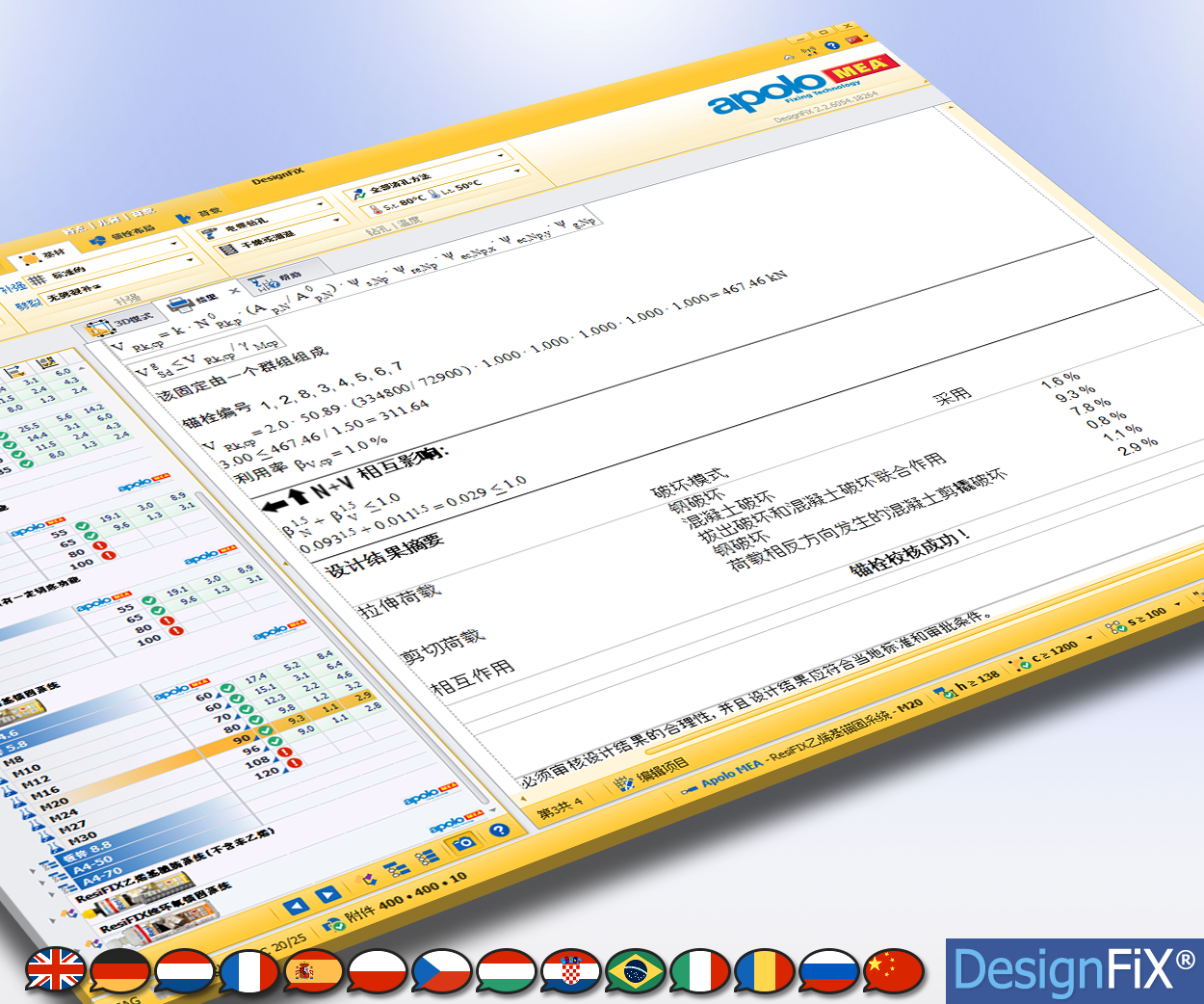The width and height of the screenshot is (1204, 1004).
Task: Pick the Croatian flag language bubble
Action: click(572, 971)
